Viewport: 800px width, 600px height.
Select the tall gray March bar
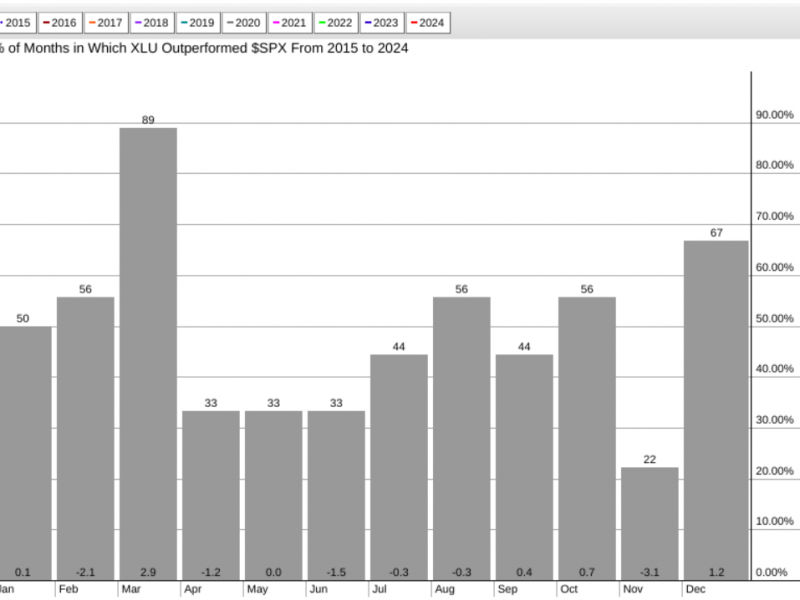click(x=148, y=354)
